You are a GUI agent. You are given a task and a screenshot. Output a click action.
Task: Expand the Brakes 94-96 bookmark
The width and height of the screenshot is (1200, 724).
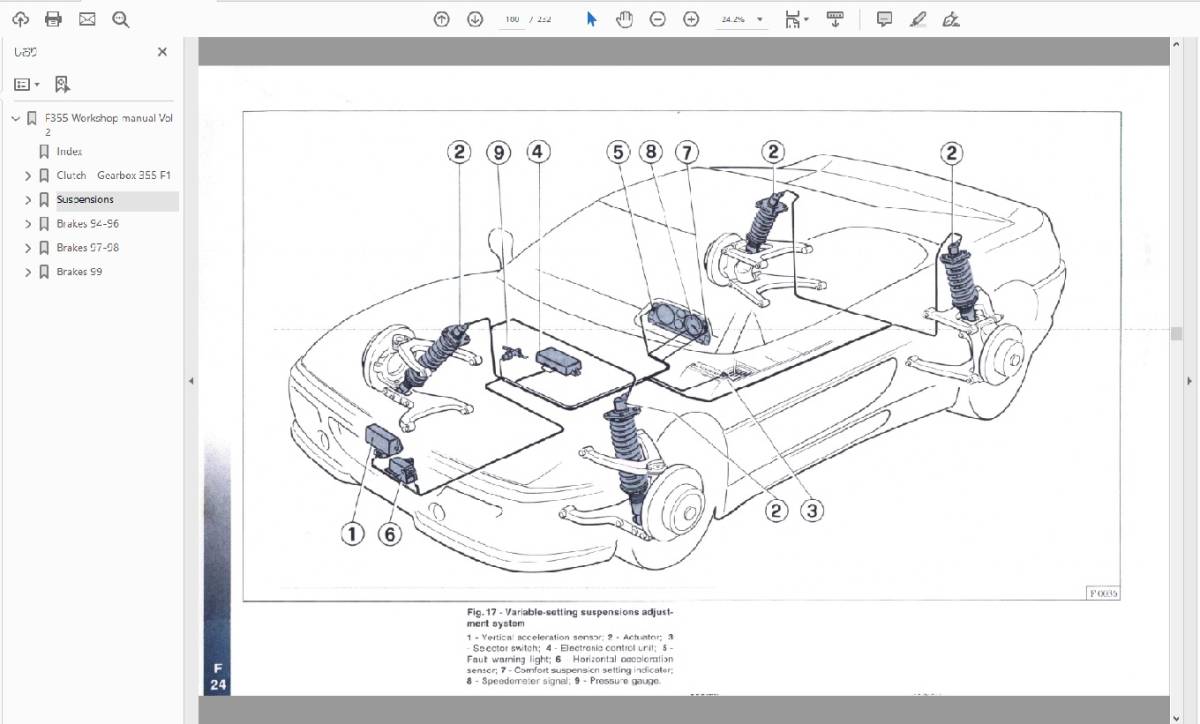[x=28, y=224]
